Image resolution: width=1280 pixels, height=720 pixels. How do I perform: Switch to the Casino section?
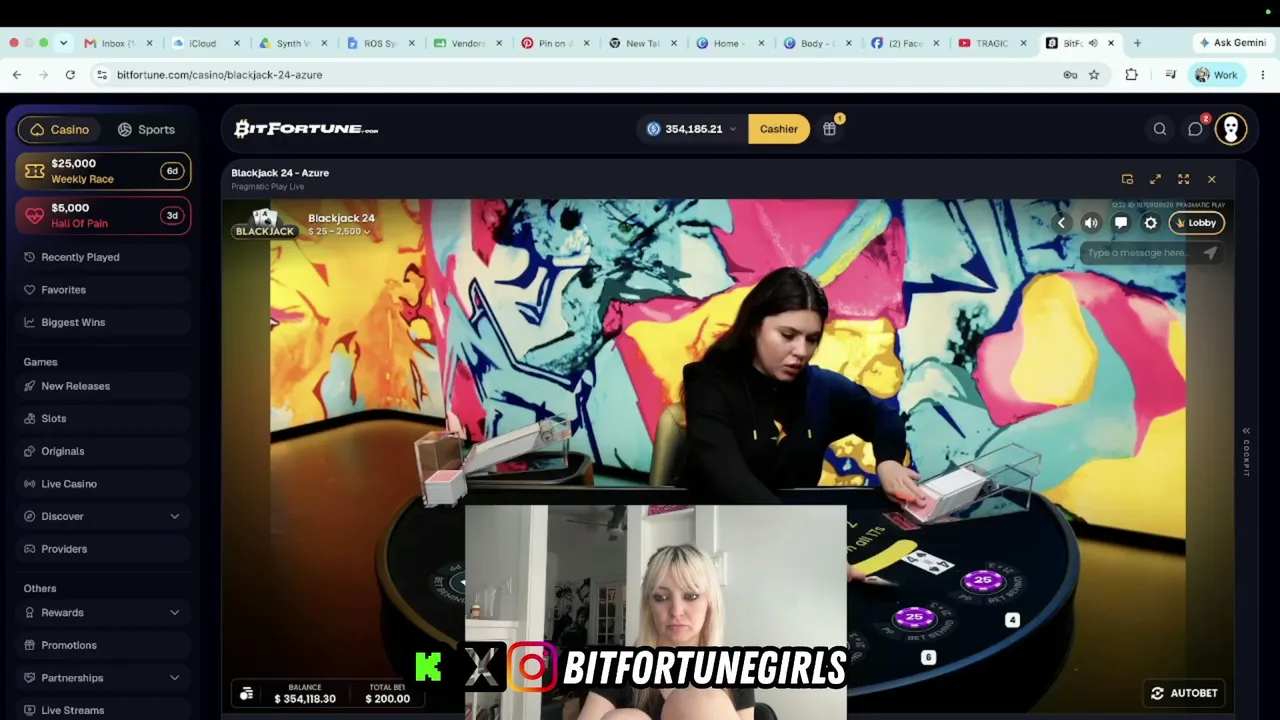60,129
